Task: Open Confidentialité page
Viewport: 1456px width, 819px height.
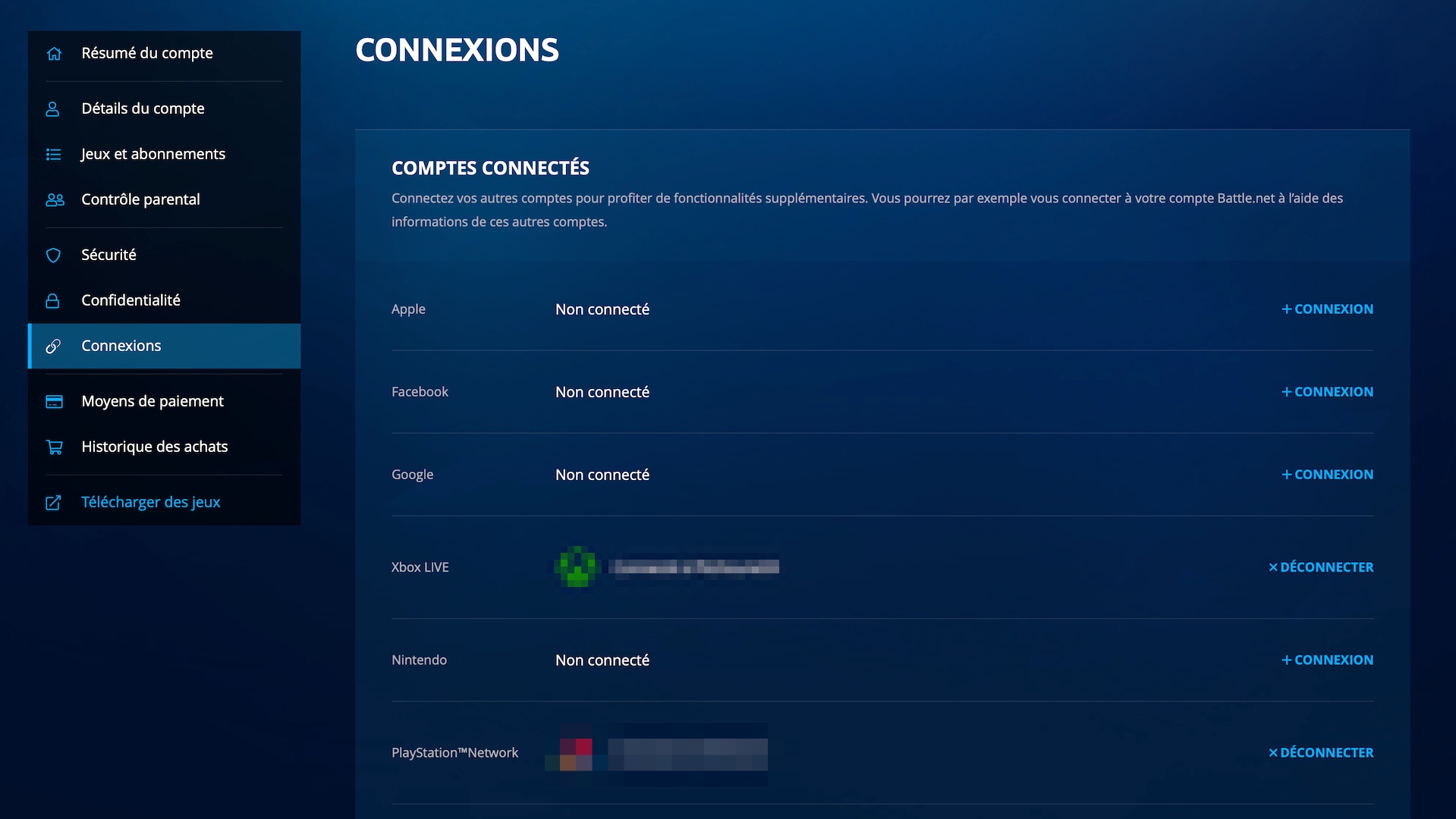Action: click(164, 300)
